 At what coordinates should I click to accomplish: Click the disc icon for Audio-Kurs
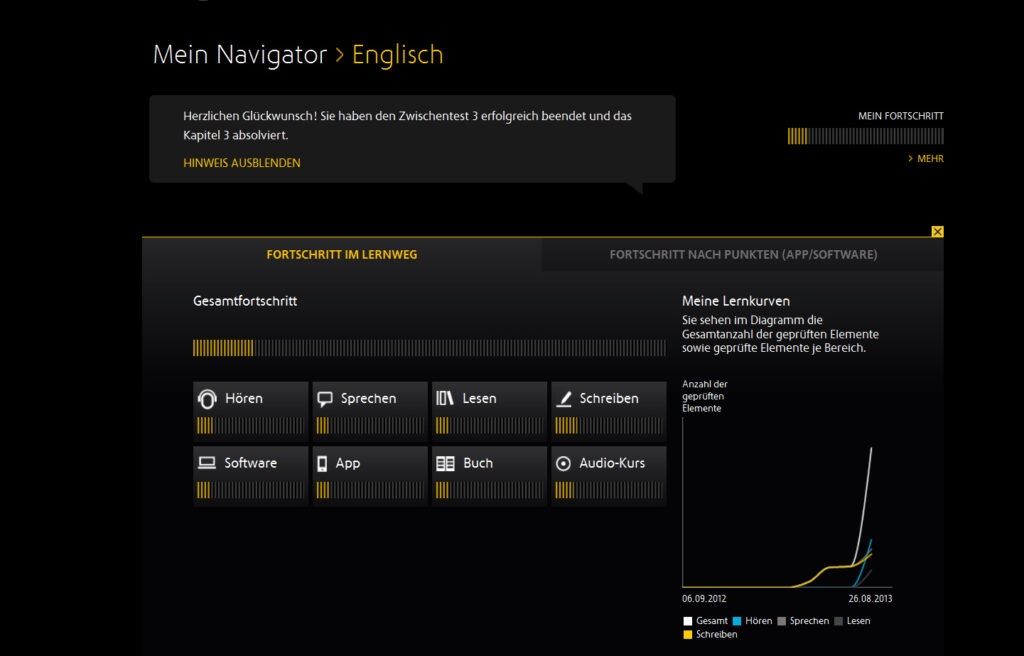tap(563, 463)
